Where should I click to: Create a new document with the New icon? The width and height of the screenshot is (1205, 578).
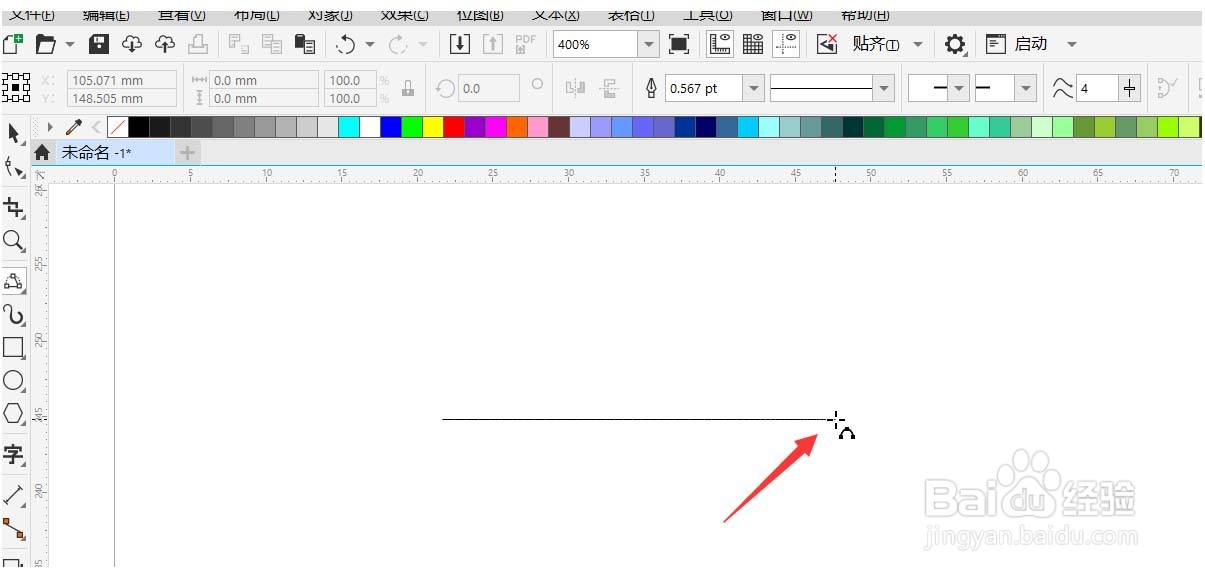coord(12,44)
